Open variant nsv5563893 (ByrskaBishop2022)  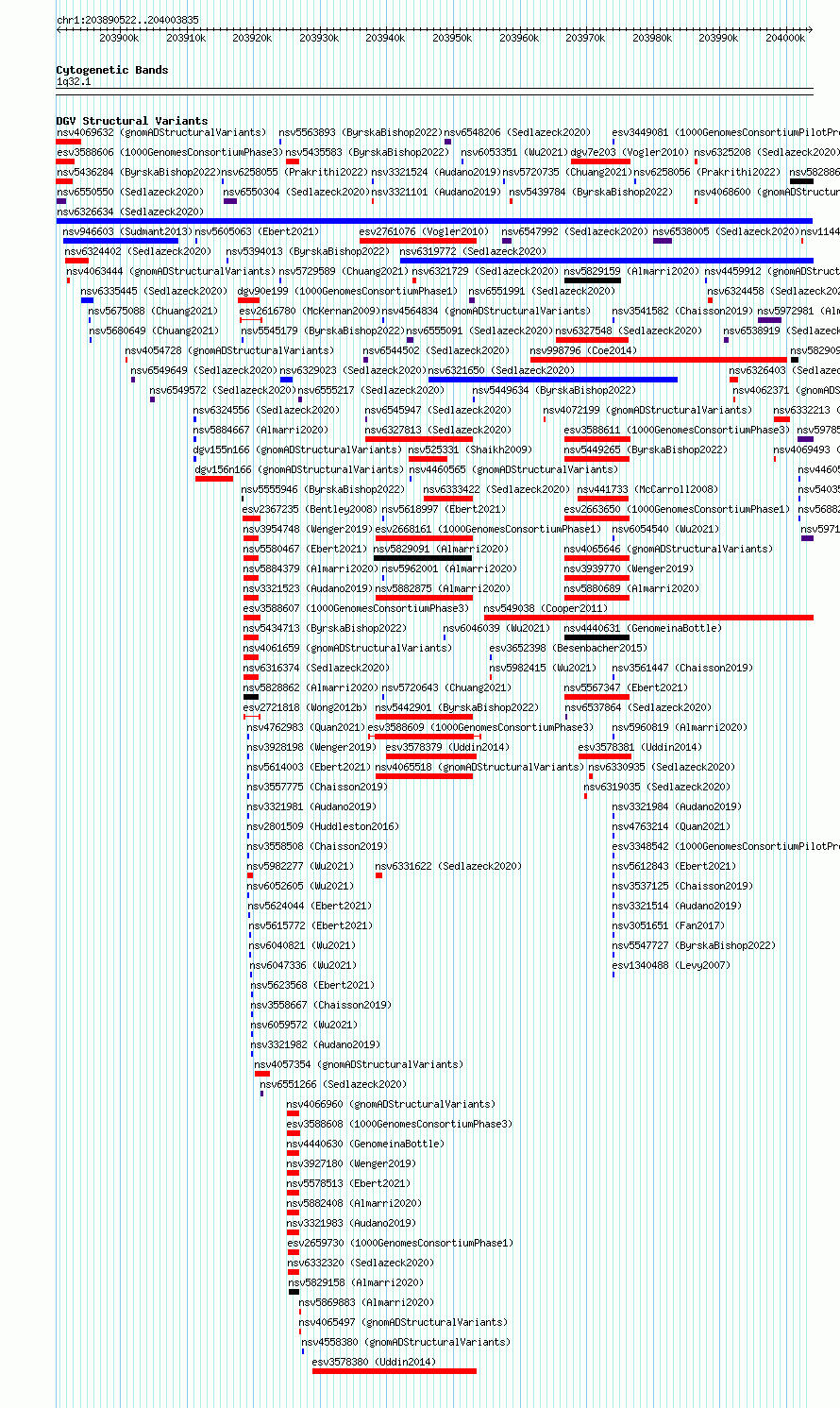360,132
